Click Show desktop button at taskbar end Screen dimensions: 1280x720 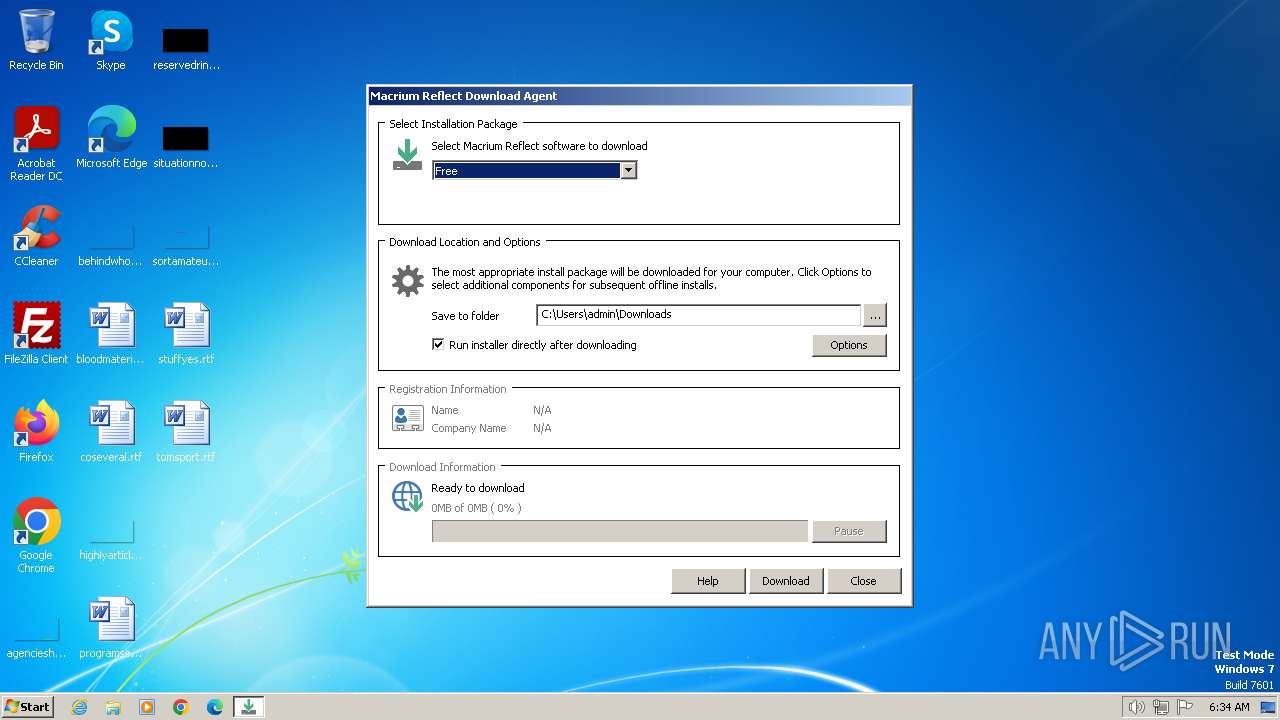pyautogui.click(x=1268, y=707)
